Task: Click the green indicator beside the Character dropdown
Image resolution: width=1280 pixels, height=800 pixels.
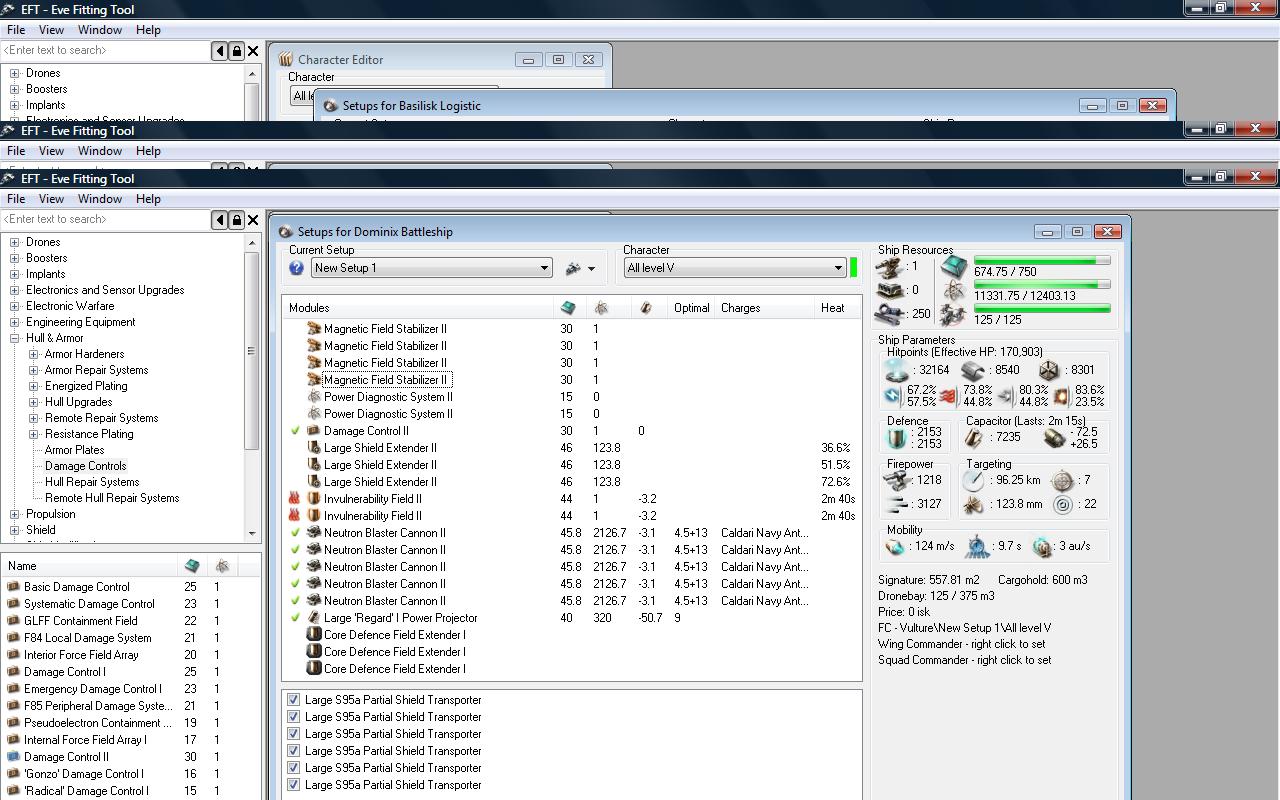Action: [853, 268]
